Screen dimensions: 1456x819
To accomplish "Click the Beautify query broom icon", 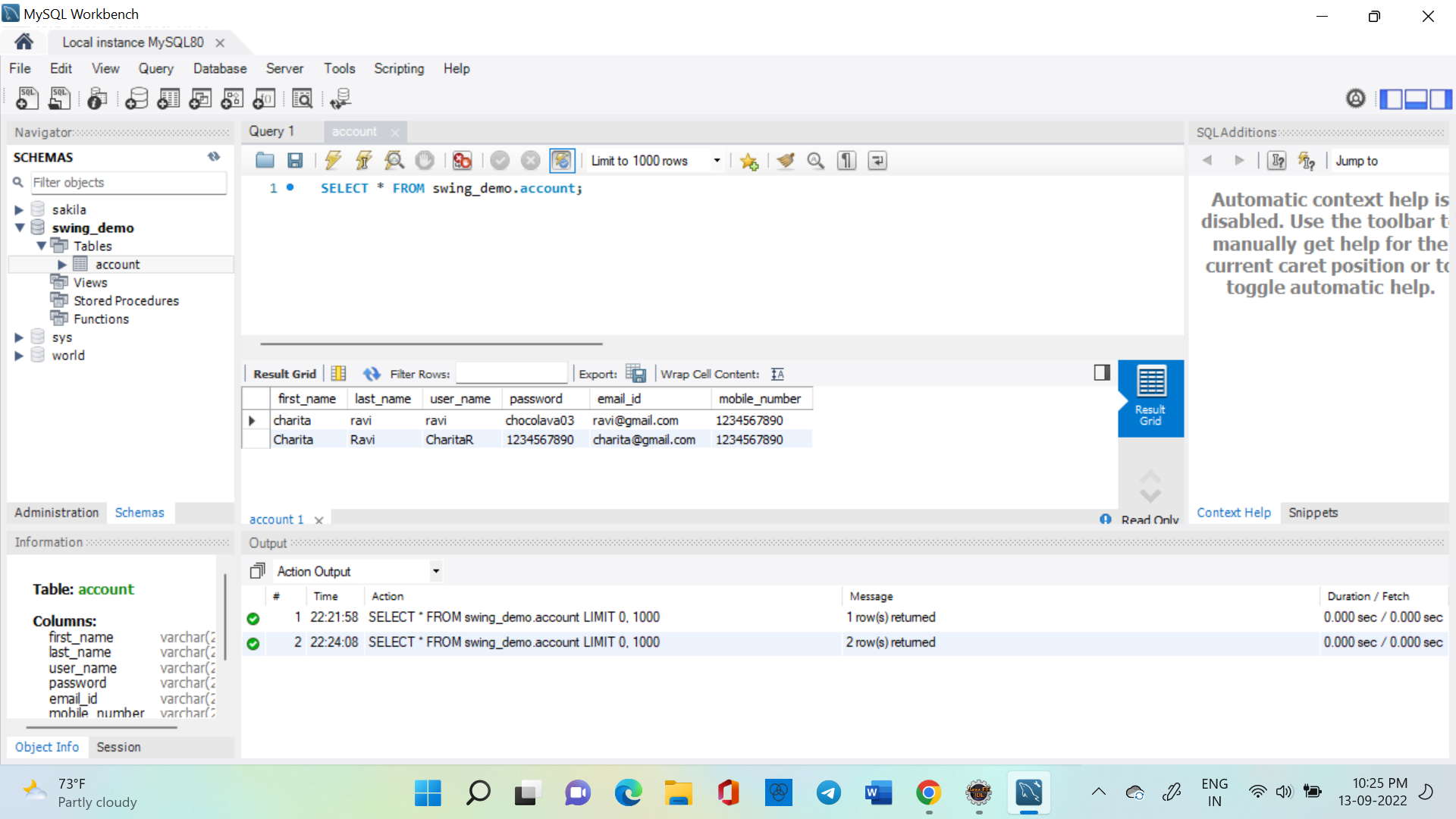I will tap(786, 161).
